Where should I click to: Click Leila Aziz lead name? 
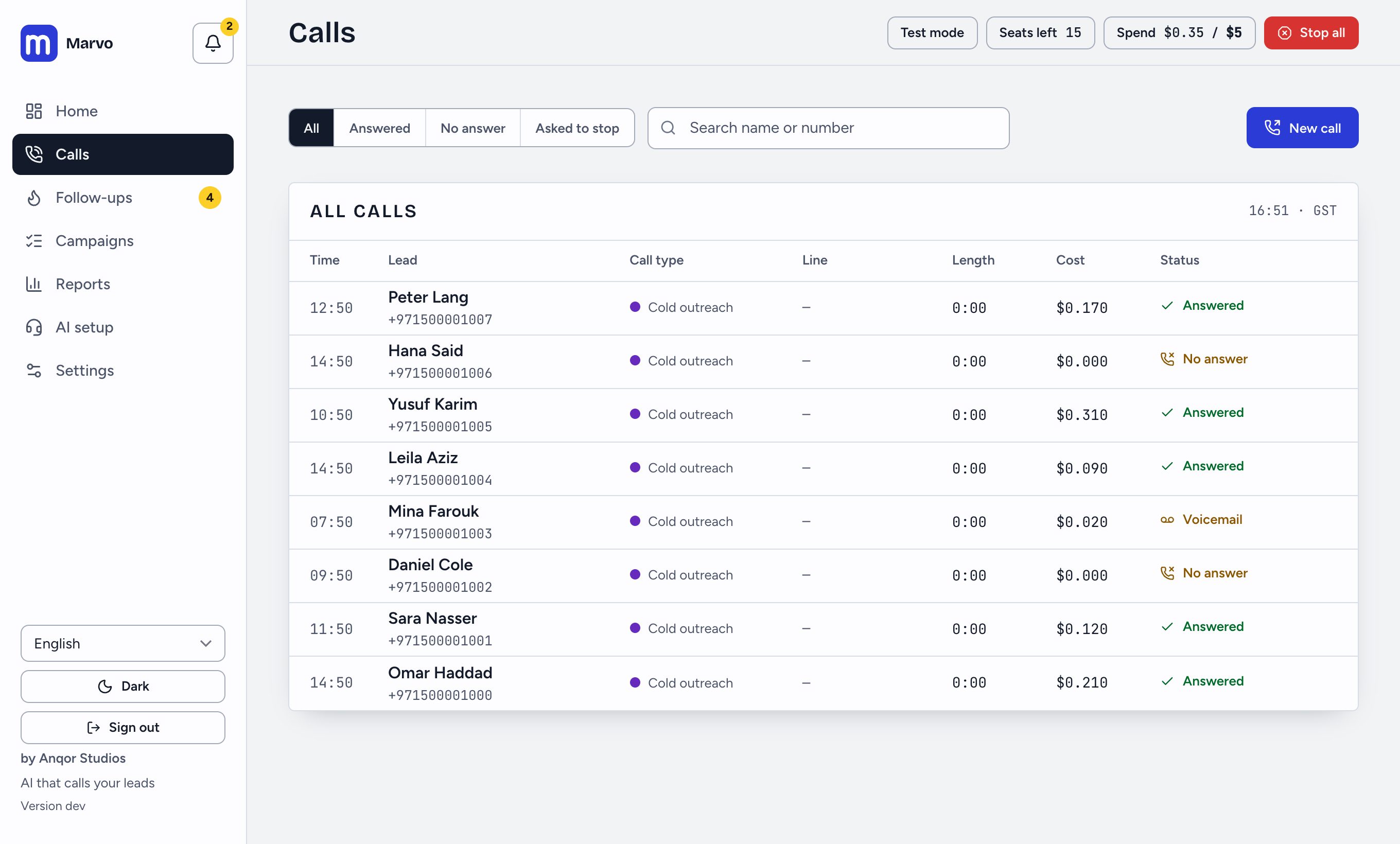coord(423,458)
